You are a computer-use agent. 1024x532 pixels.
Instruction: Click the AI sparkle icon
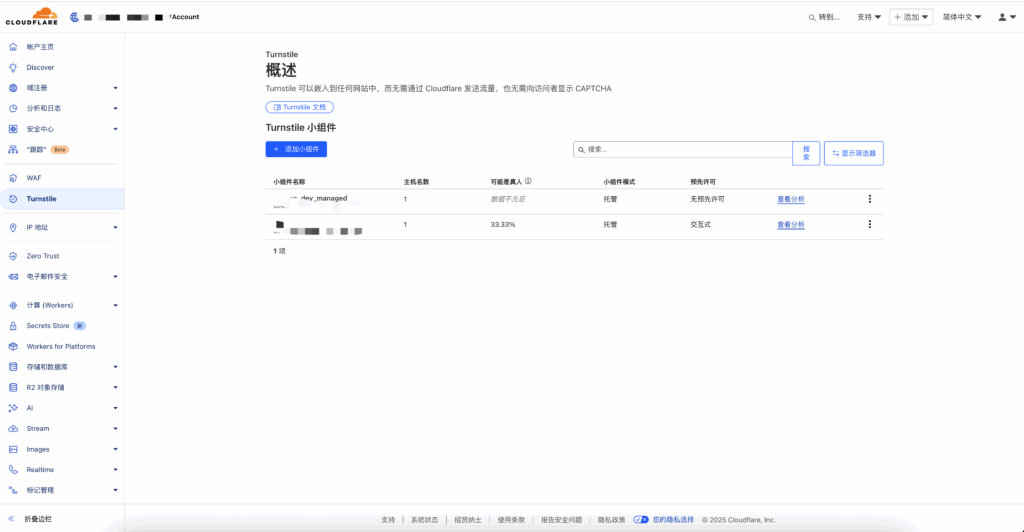(13, 408)
